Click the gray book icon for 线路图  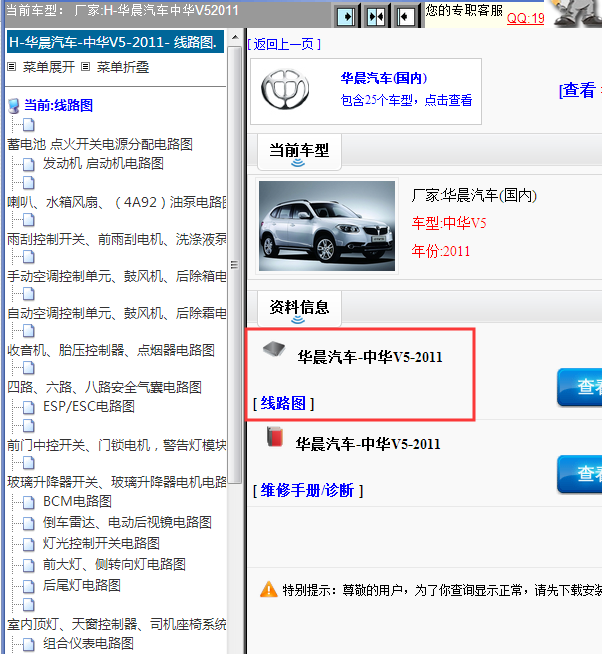(x=274, y=349)
